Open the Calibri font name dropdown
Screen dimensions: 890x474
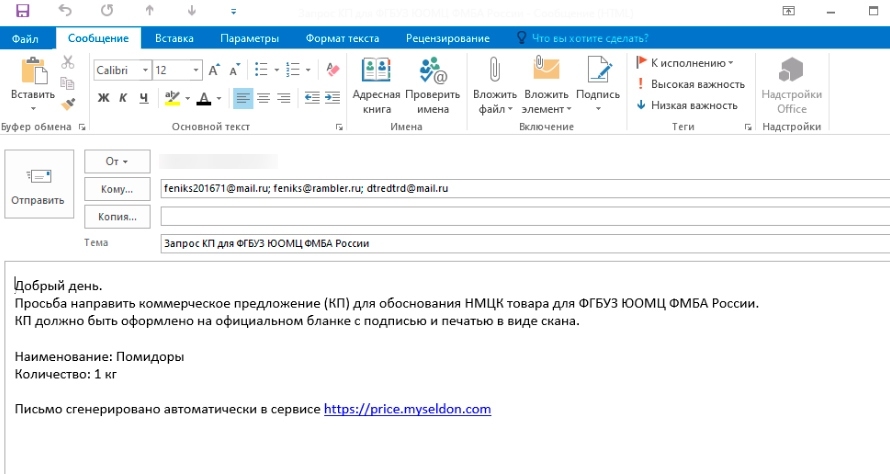(x=145, y=70)
